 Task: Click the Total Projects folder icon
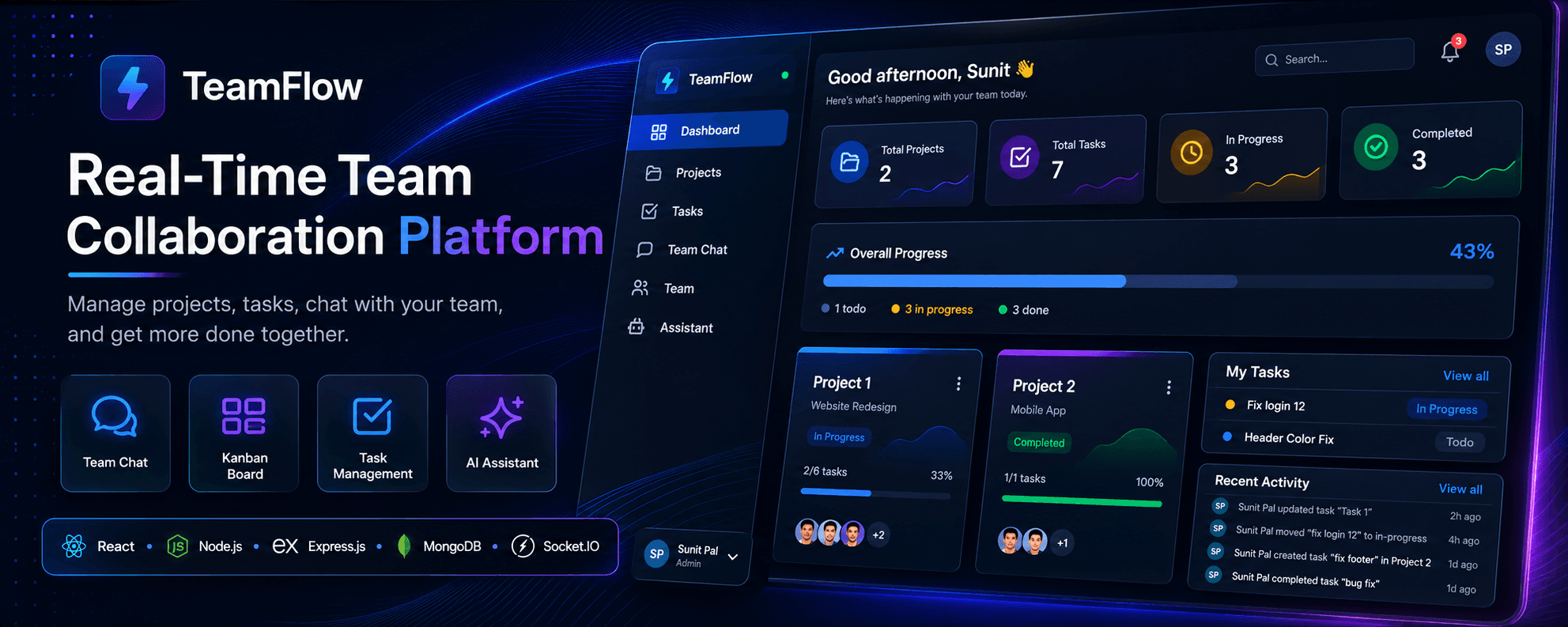pos(850,162)
